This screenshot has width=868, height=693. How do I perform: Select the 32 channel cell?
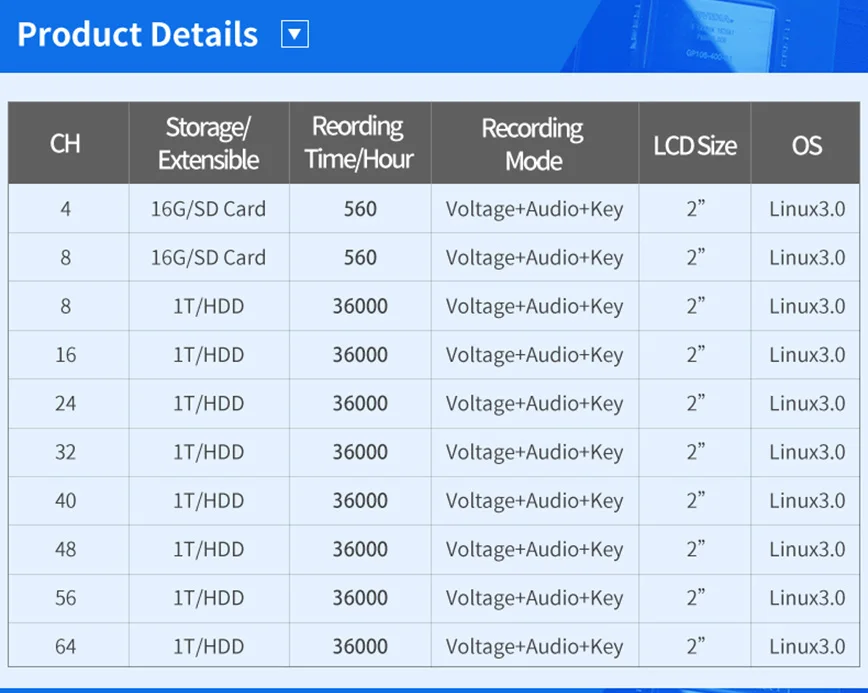65,452
